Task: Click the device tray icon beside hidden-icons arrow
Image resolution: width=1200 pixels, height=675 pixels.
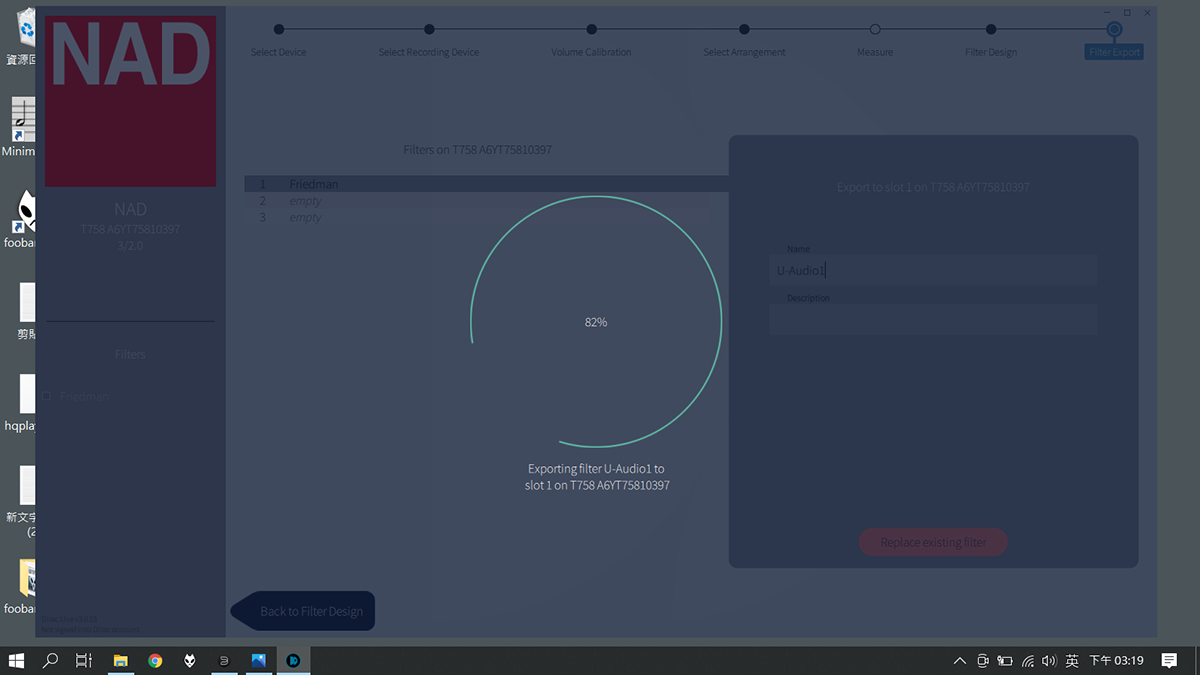Action: click(983, 661)
